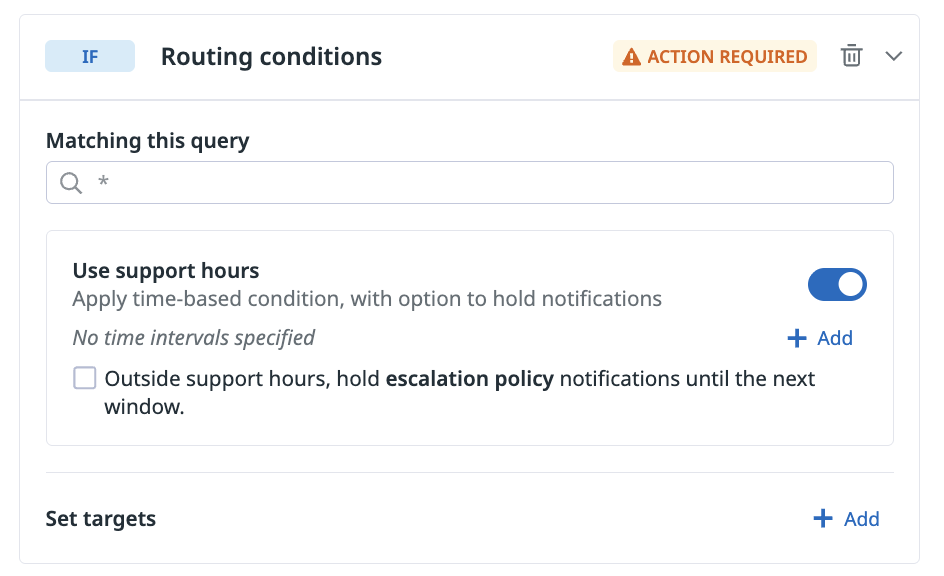This screenshot has height=576, width=944.
Task: Click the Matching this query label
Action: [x=148, y=140]
